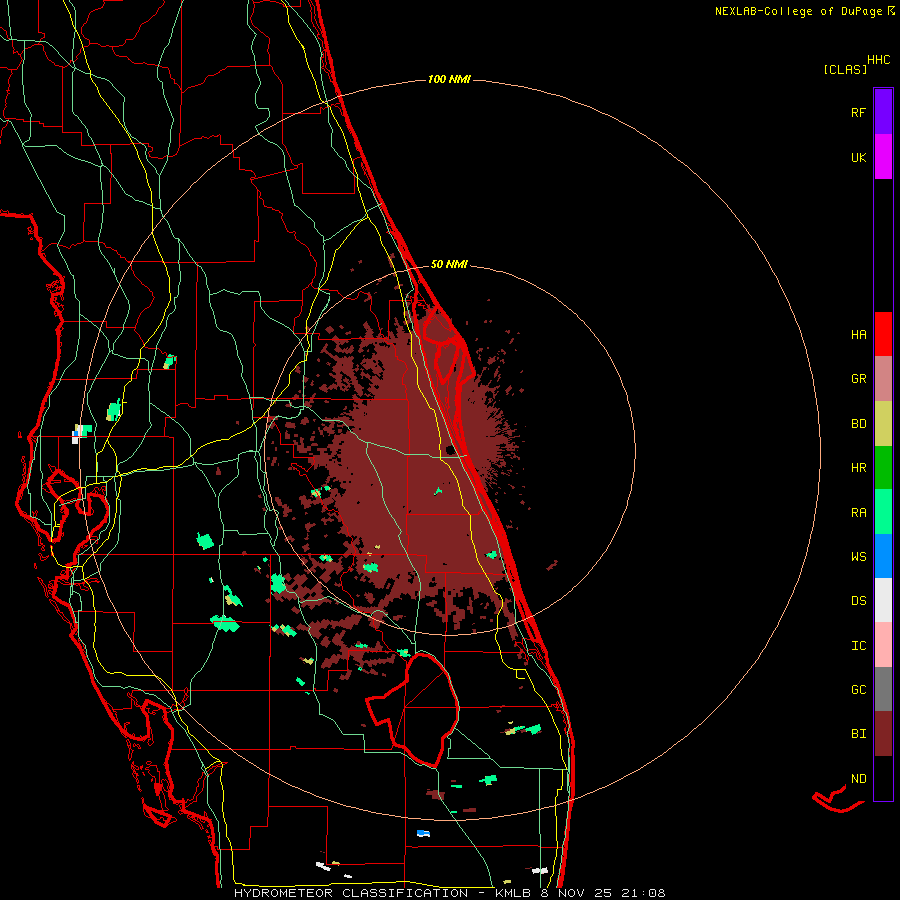
Task: Click the "DS" legend label
Action: [858, 601]
